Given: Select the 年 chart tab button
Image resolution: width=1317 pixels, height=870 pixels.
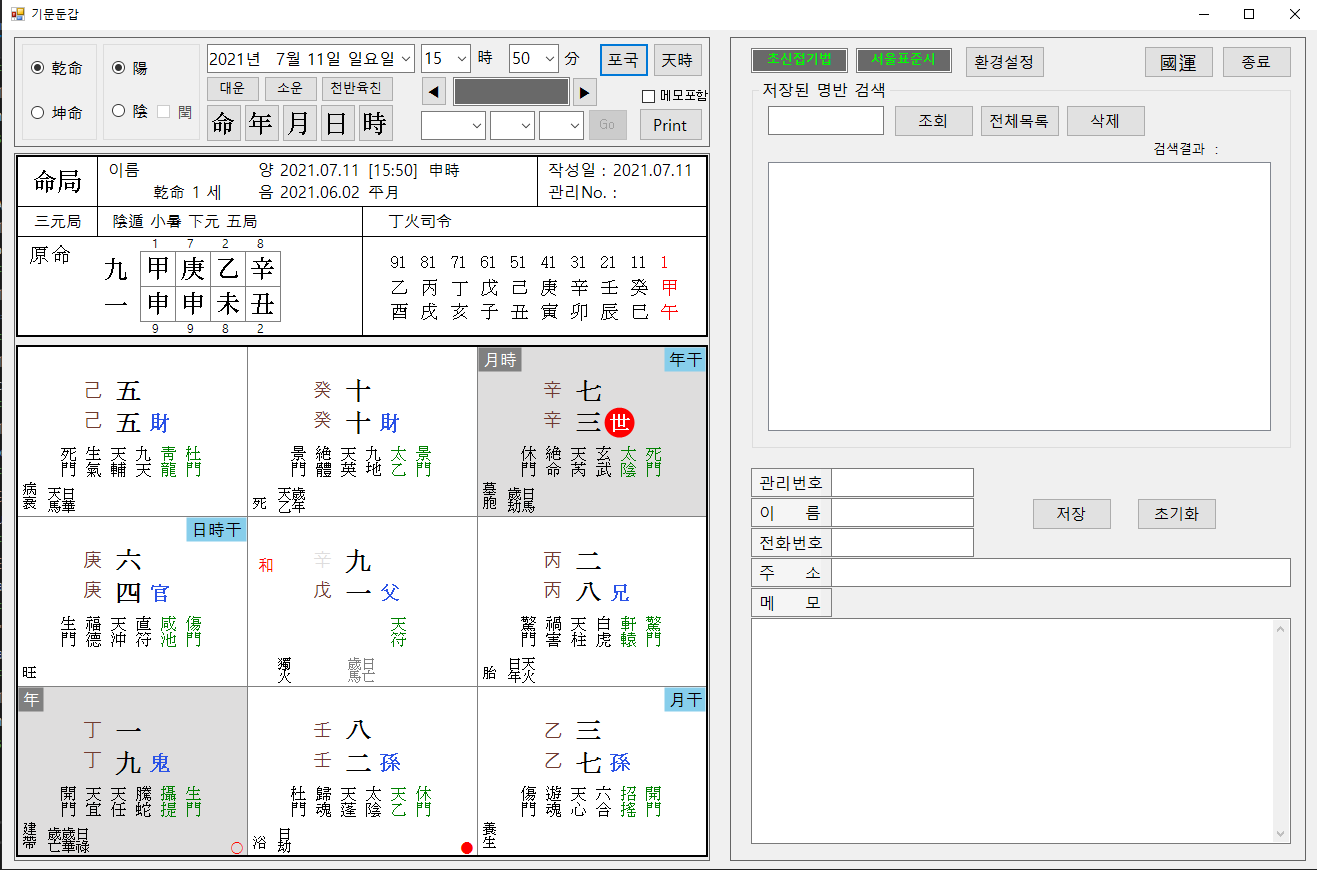Looking at the screenshot, I should [261, 123].
